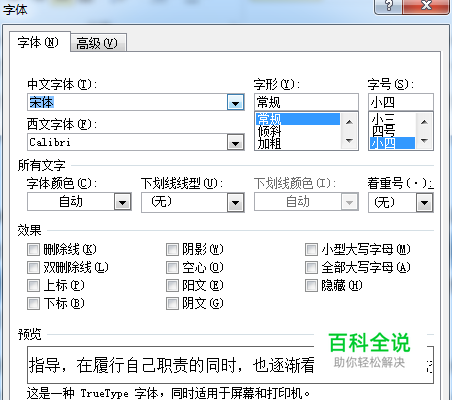The image size is (452, 400).
Task: Choose 小四 in the 字号 list
Action: coord(393,143)
